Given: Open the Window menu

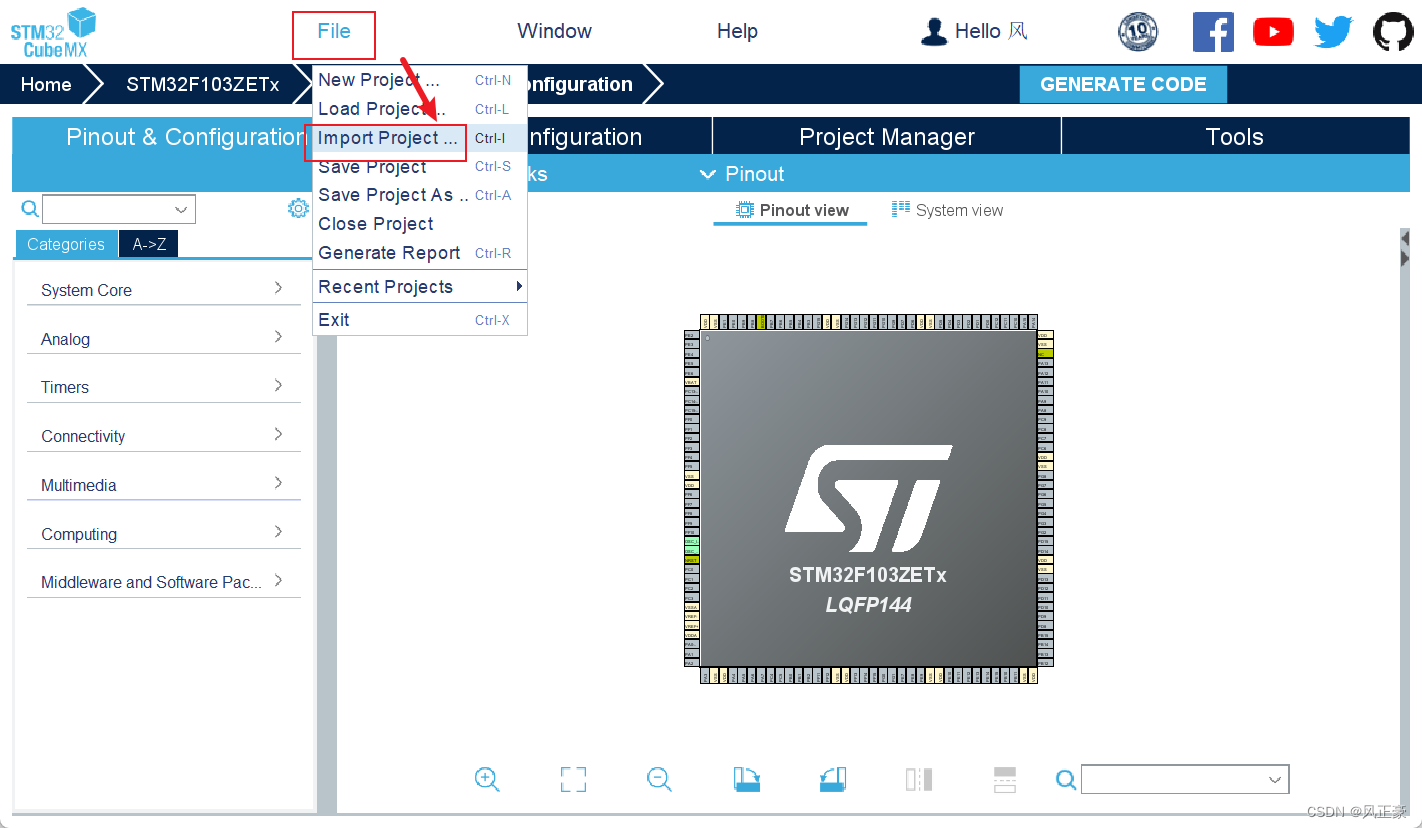Looking at the screenshot, I should pyautogui.click(x=554, y=31).
